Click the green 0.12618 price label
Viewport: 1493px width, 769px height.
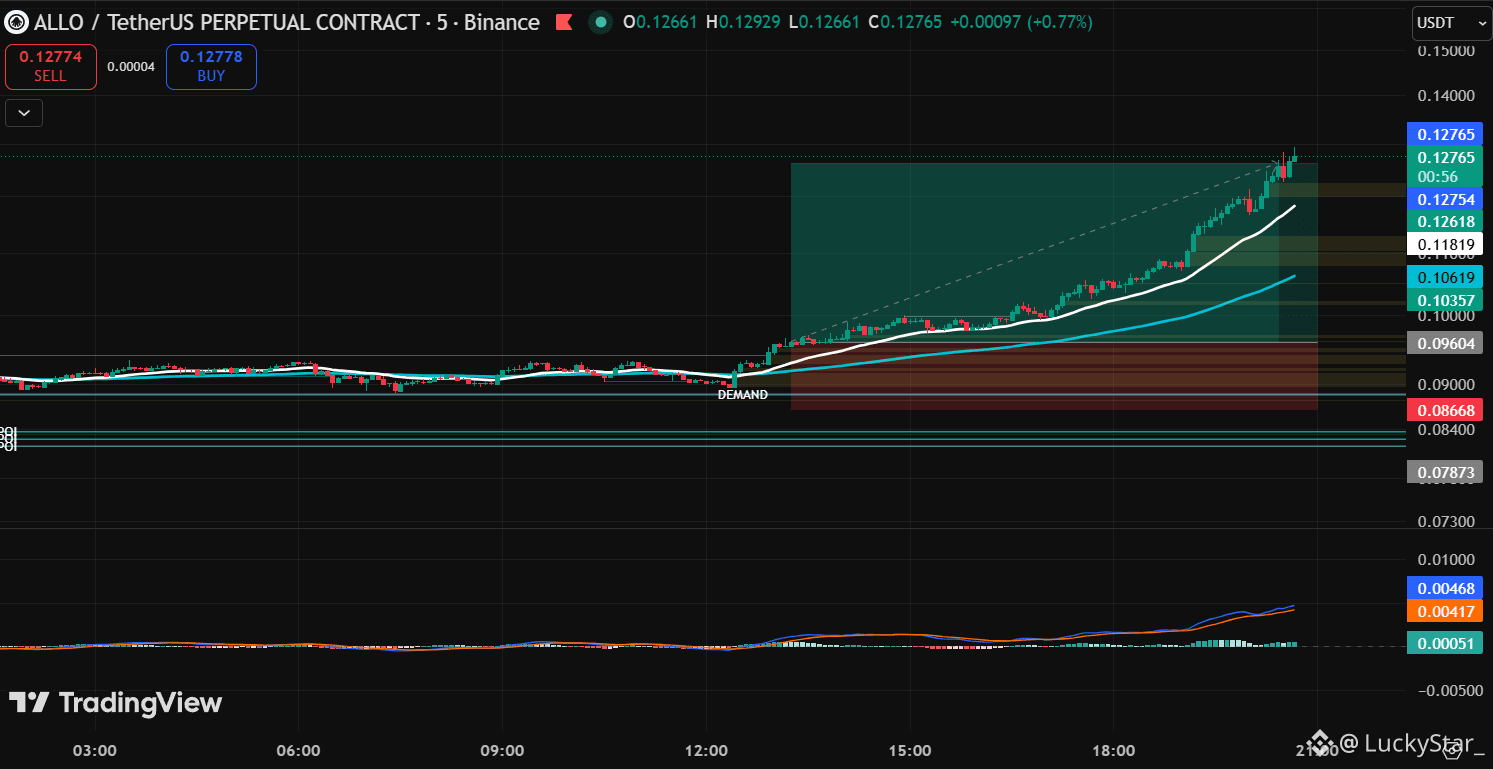[x=1446, y=222]
